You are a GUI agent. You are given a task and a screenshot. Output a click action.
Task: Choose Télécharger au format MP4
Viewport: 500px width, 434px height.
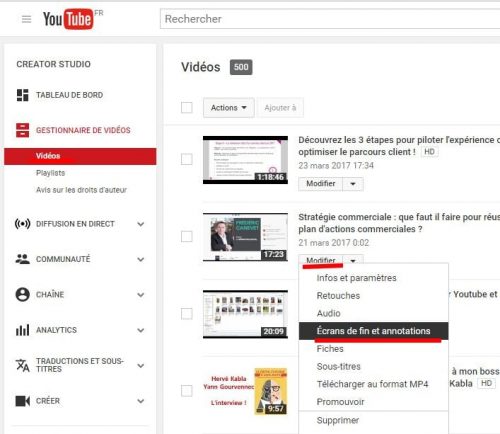[x=373, y=384]
